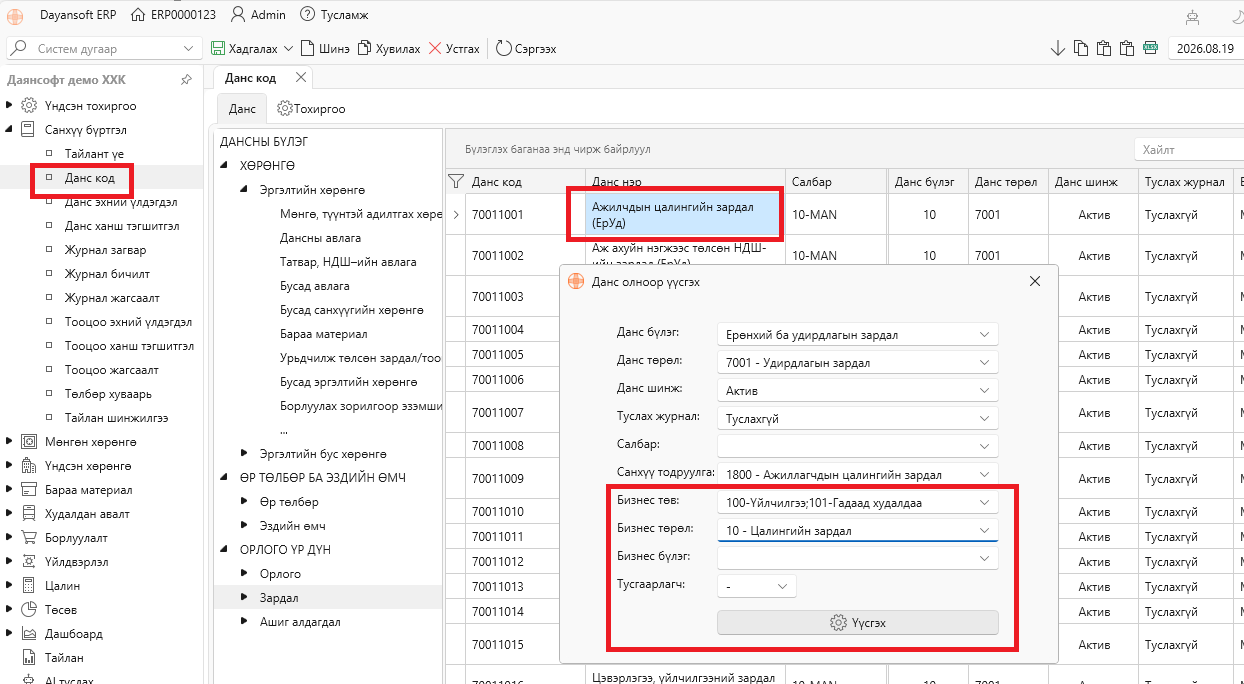Click the grid filter funnel icon
The image size is (1244, 684).
[x=456, y=181]
